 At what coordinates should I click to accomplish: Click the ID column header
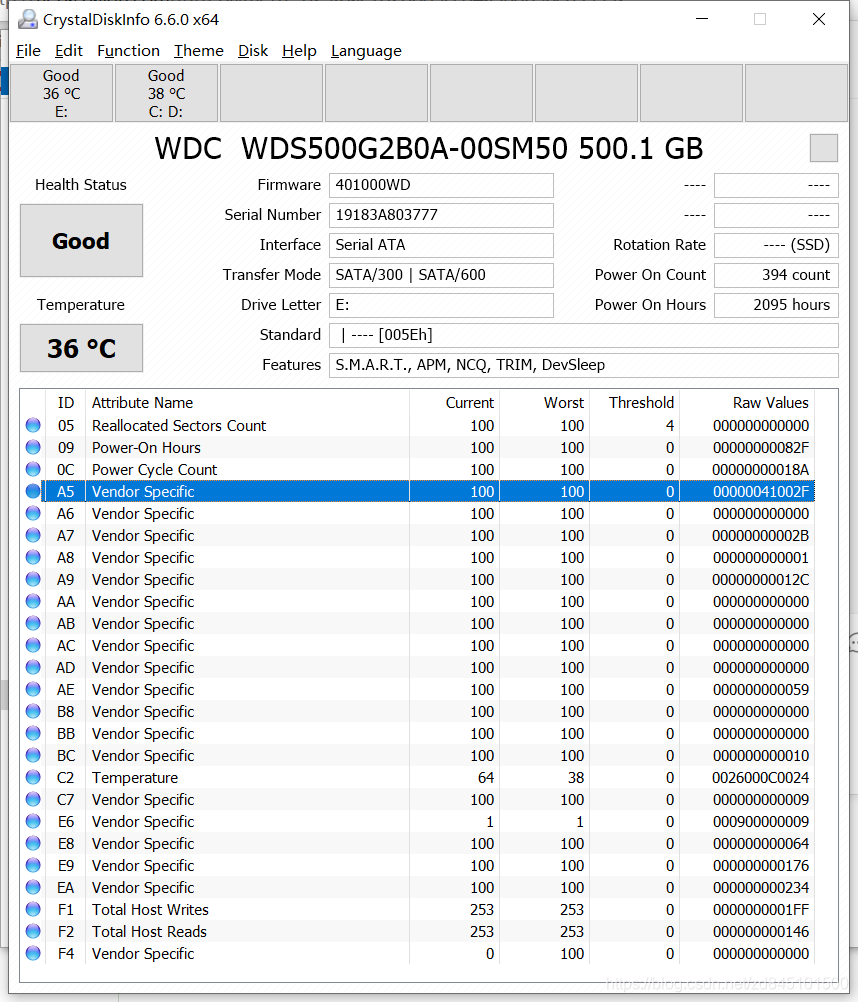66,403
